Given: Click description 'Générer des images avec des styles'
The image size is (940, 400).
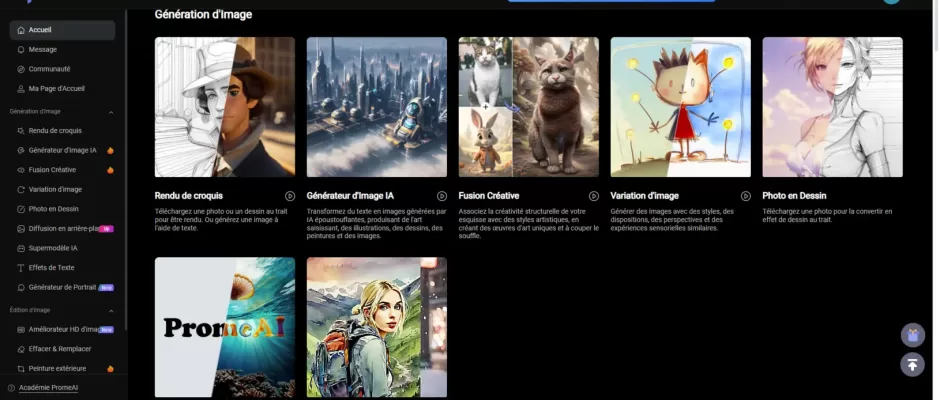Looking at the screenshot, I should click(672, 219).
